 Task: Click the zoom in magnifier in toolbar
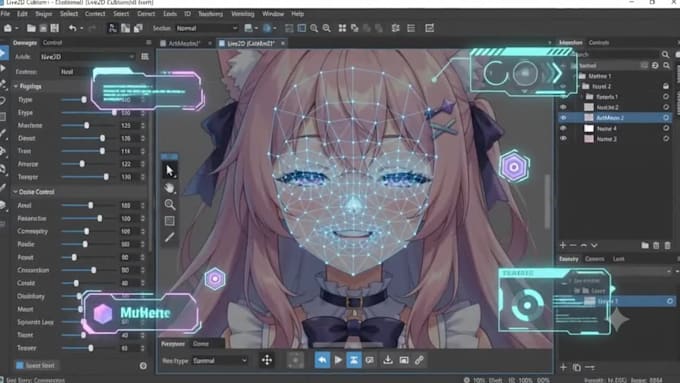pos(314,28)
